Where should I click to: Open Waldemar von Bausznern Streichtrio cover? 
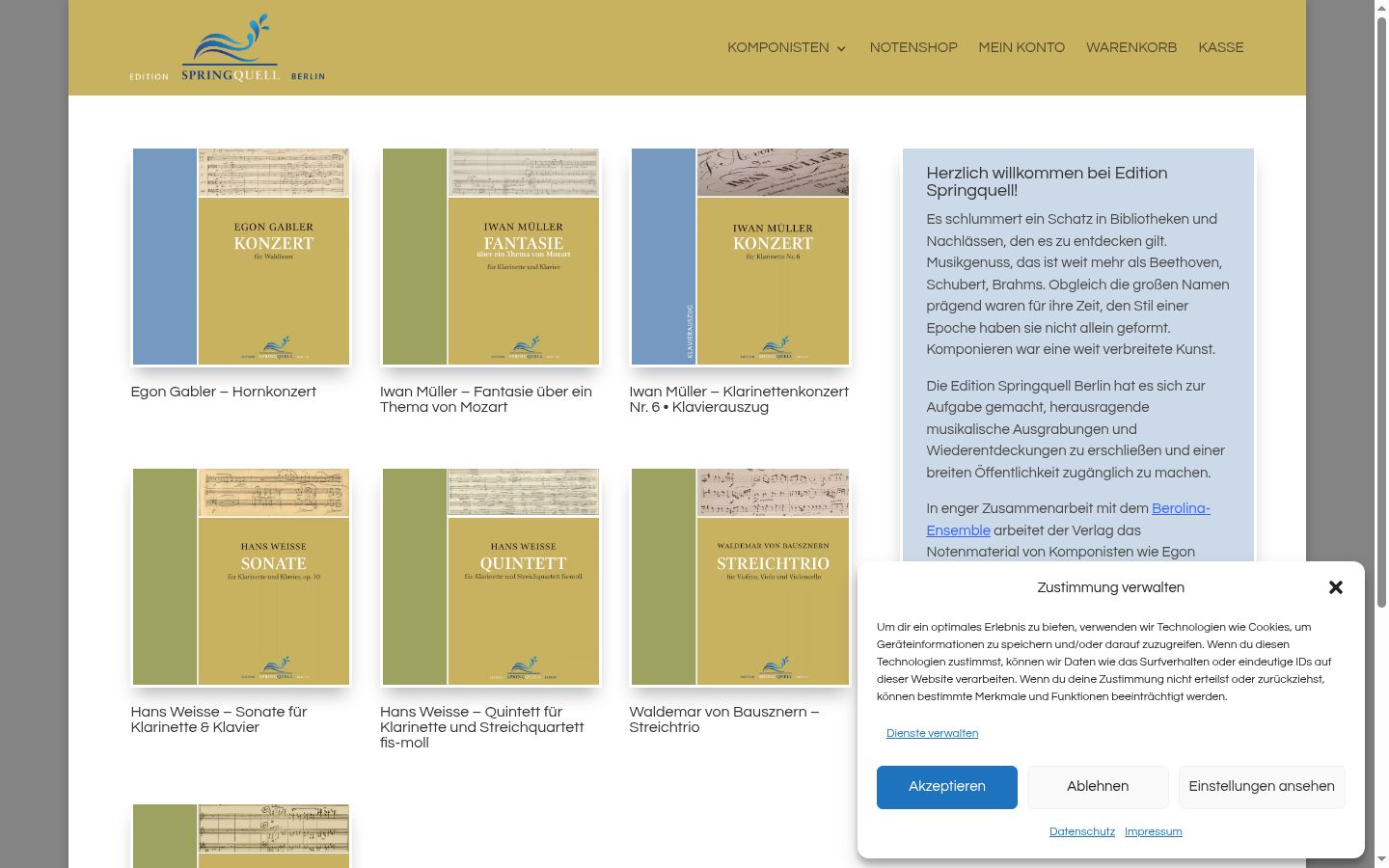[x=740, y=577]
